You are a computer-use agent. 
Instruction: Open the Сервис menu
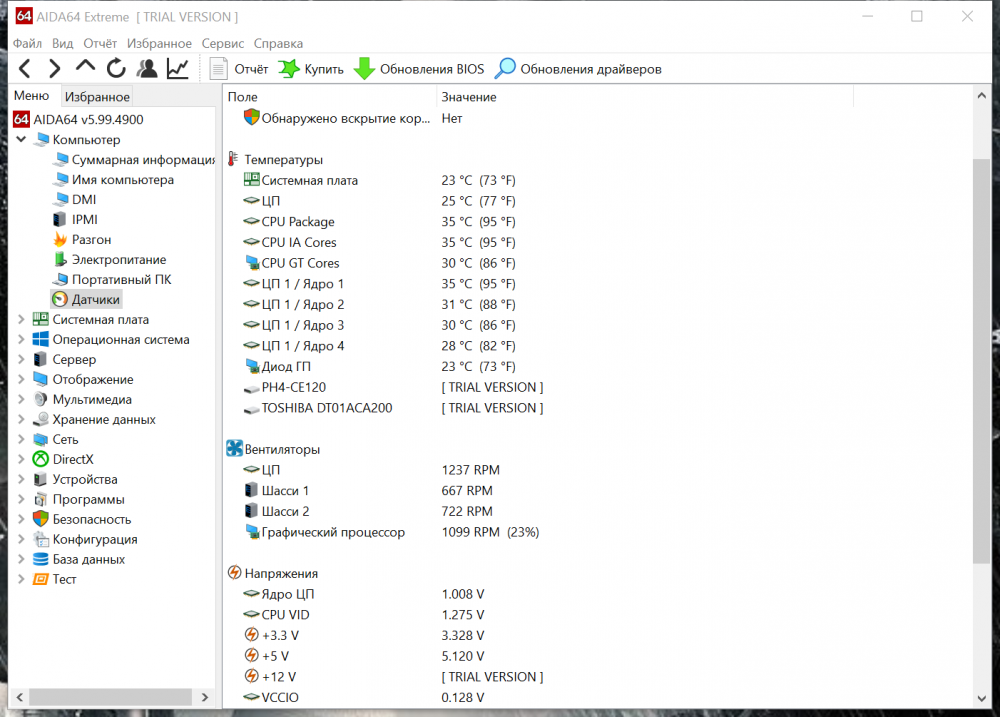coord(222,43)
